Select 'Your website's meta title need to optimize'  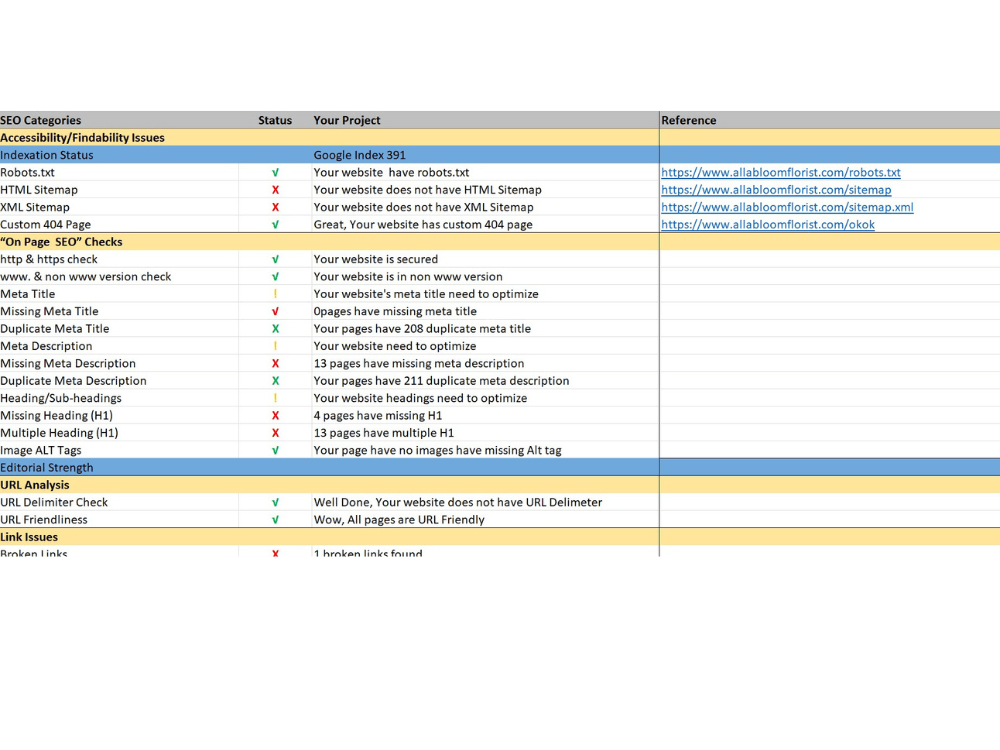click(x=485, y=293)
